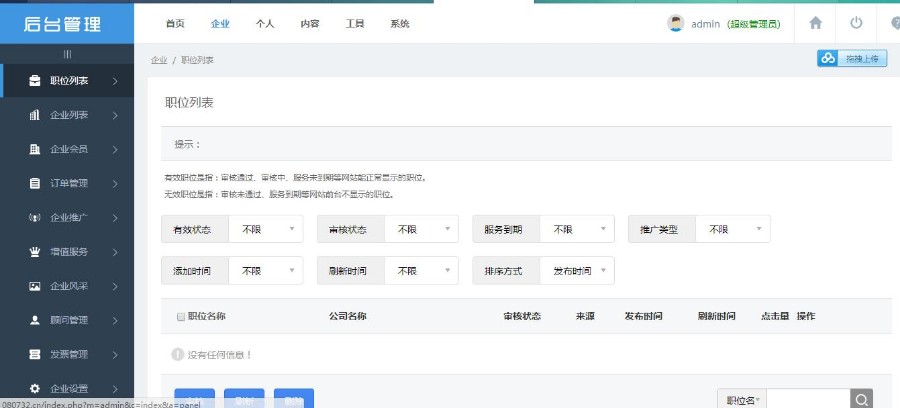This screenshot has height=408, width=900.
Task: Collapse sidebar using the three-bar handle
Action: (67, 54)
